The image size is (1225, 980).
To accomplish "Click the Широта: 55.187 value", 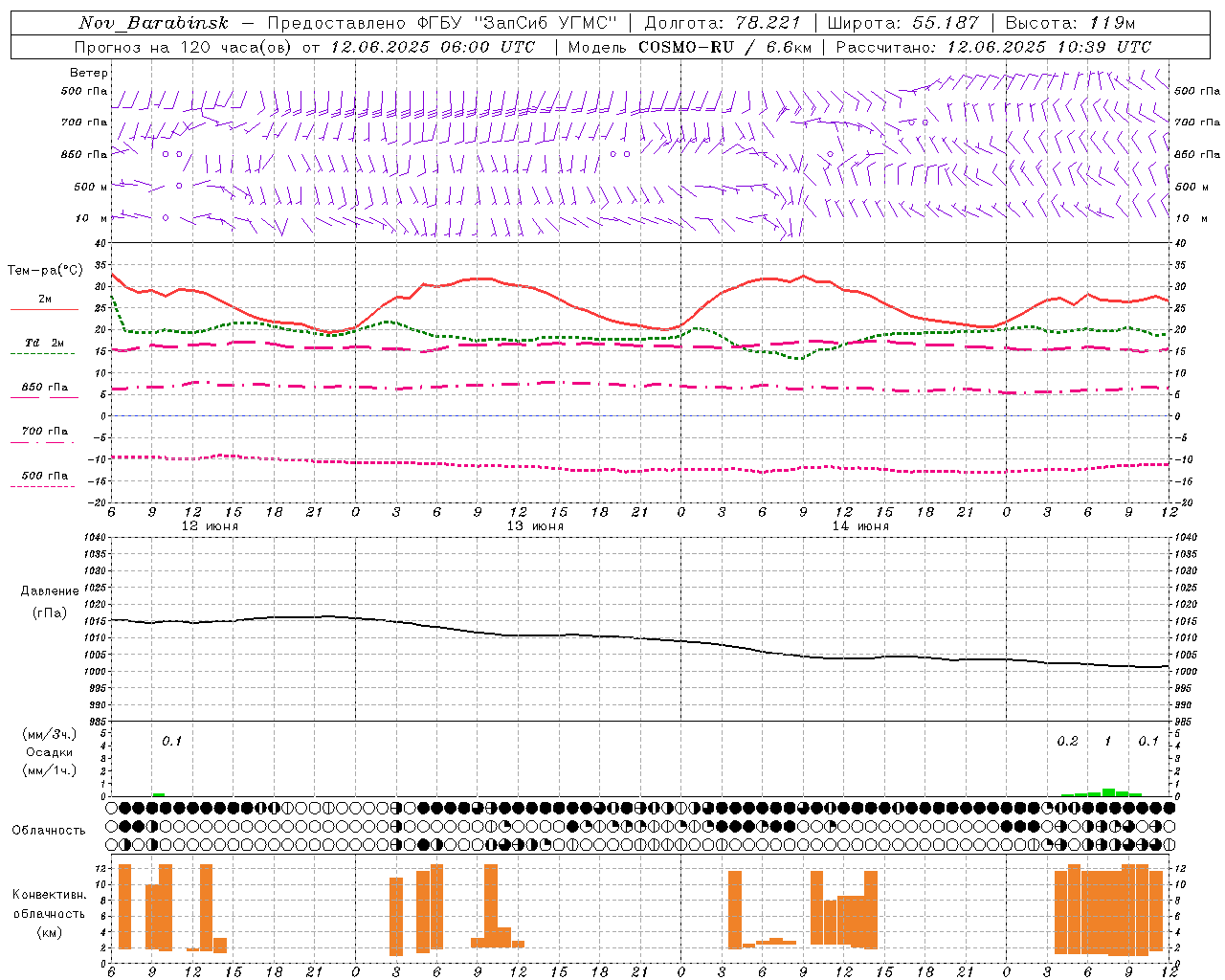I will pyautogui.click(x=902, y=23).
